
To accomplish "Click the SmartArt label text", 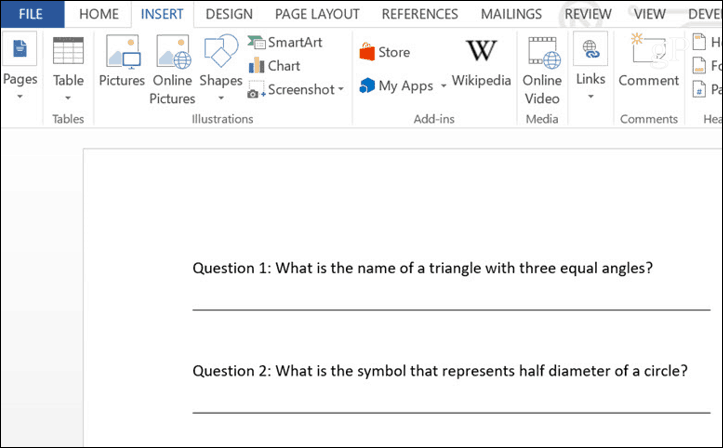I will pyautogui.click(x=295, y=42).
